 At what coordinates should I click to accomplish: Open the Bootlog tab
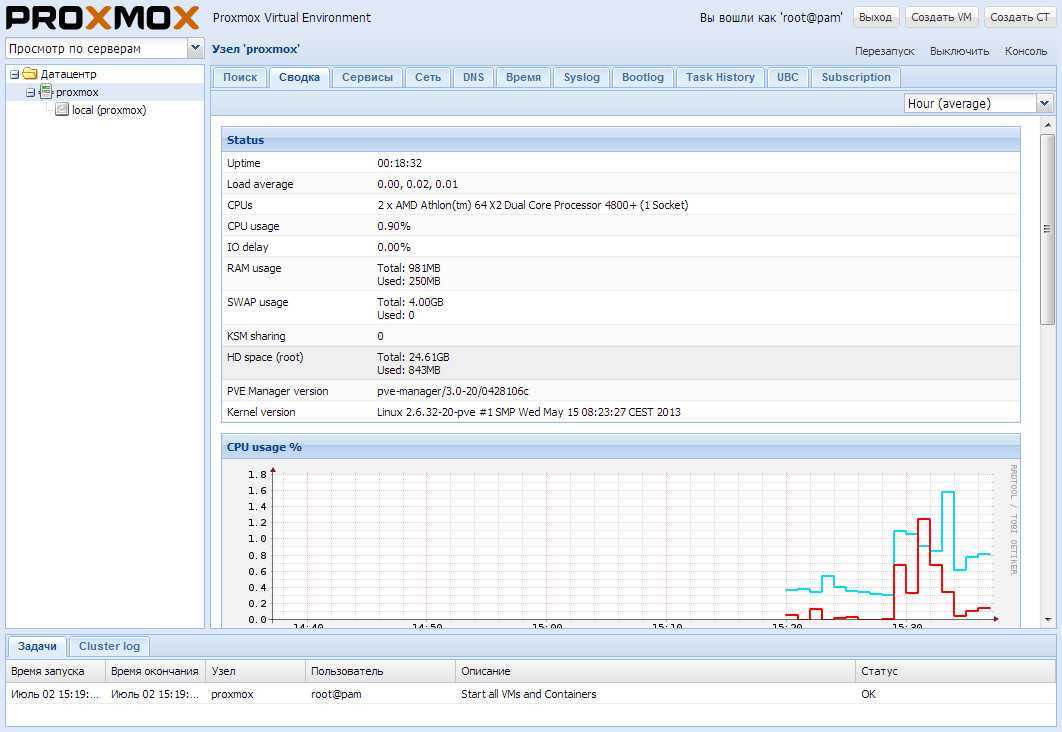click(x=643, y=77)
